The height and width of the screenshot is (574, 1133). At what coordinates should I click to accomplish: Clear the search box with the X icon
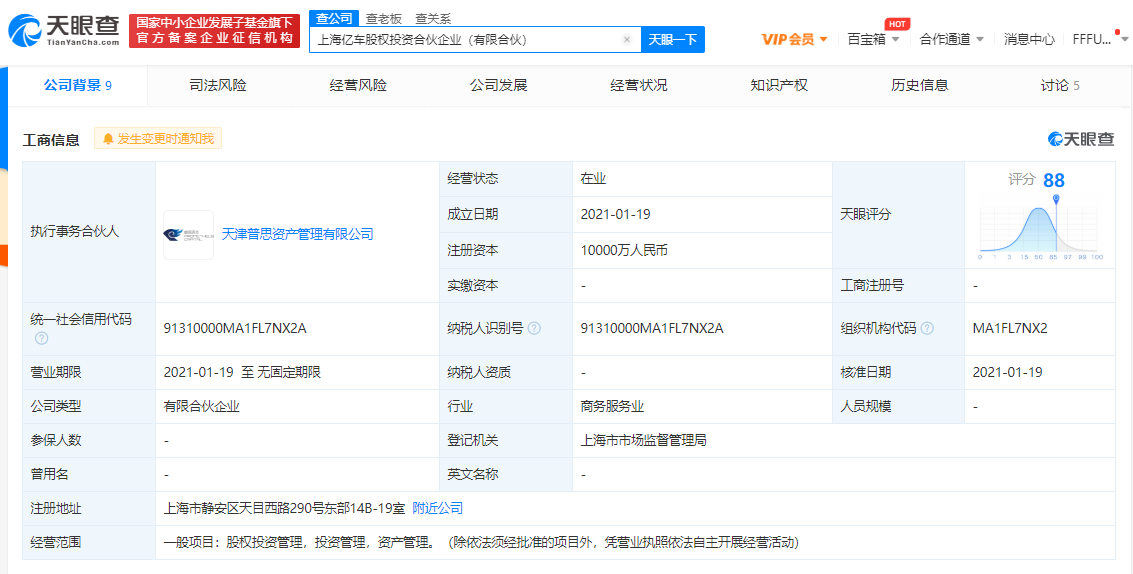(x=627, y=40)
